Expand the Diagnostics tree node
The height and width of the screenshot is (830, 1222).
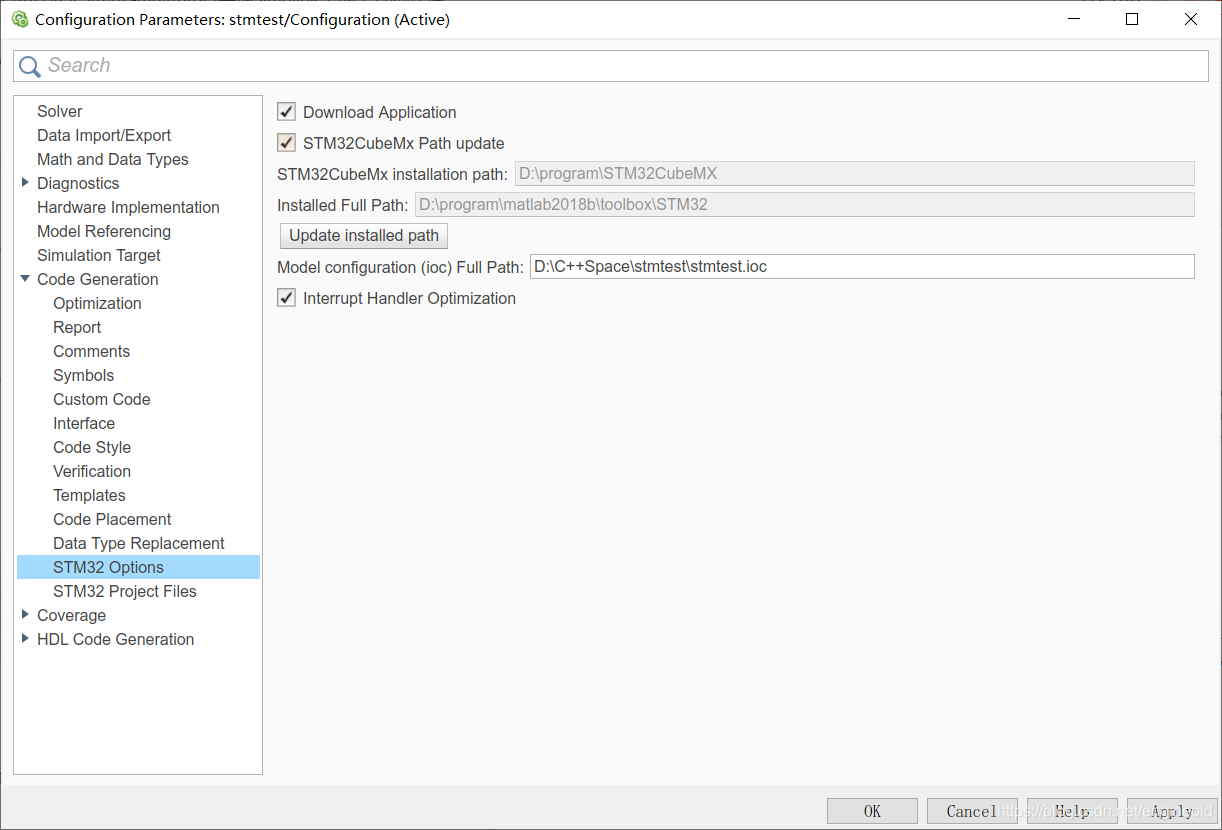25,182
